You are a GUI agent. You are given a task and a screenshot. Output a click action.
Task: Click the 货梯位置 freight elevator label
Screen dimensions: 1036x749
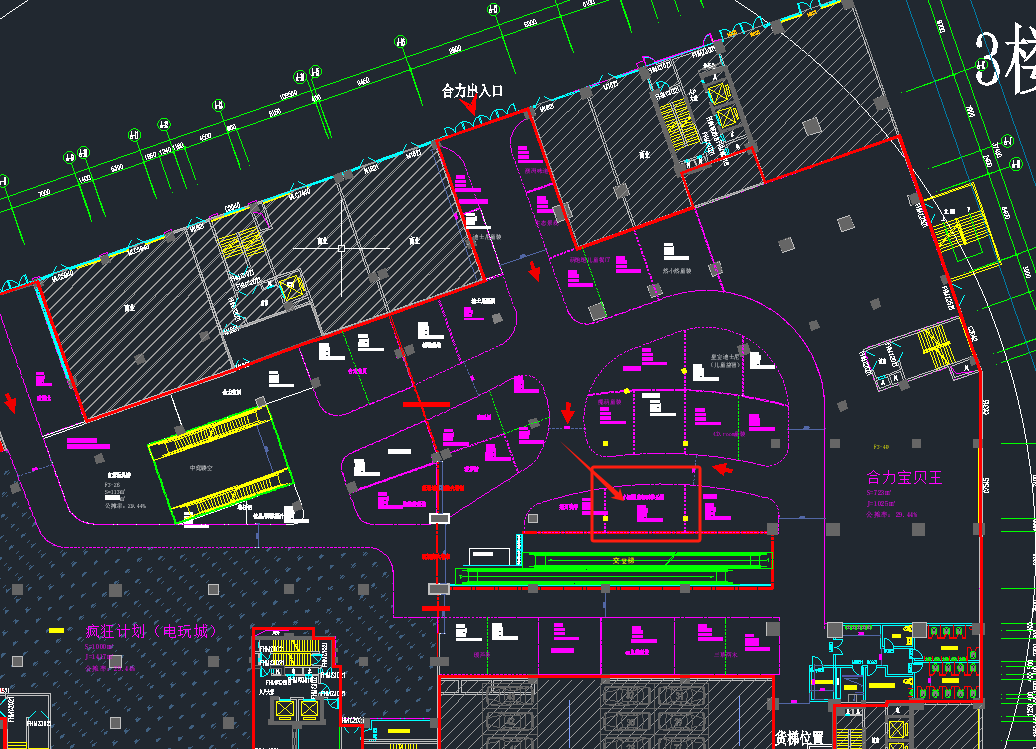(x=801, y=738)
